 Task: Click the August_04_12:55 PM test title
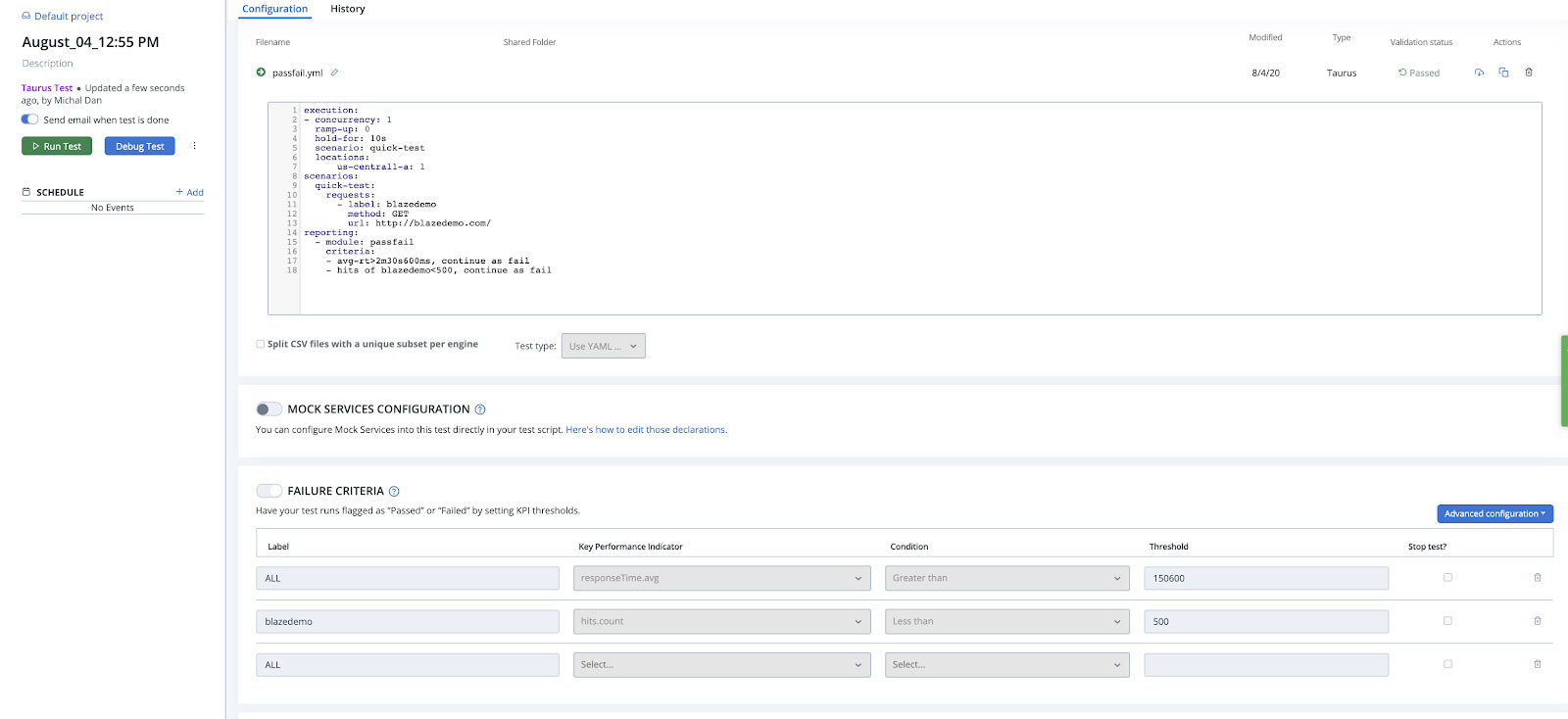coord(90,42)
